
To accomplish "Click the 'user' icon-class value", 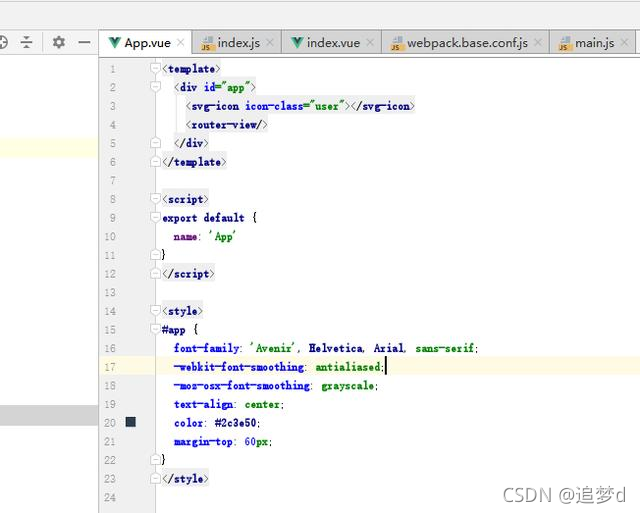I will pyautogui.click(x=327, y=106).
